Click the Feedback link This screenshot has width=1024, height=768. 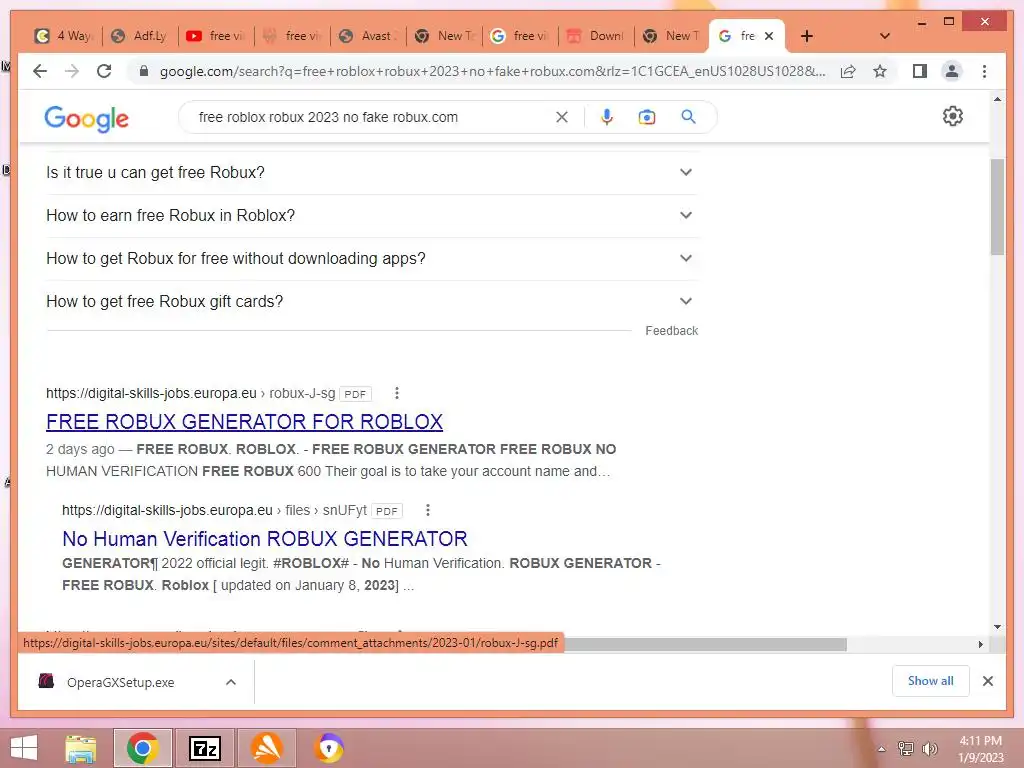tap(671, 331)
